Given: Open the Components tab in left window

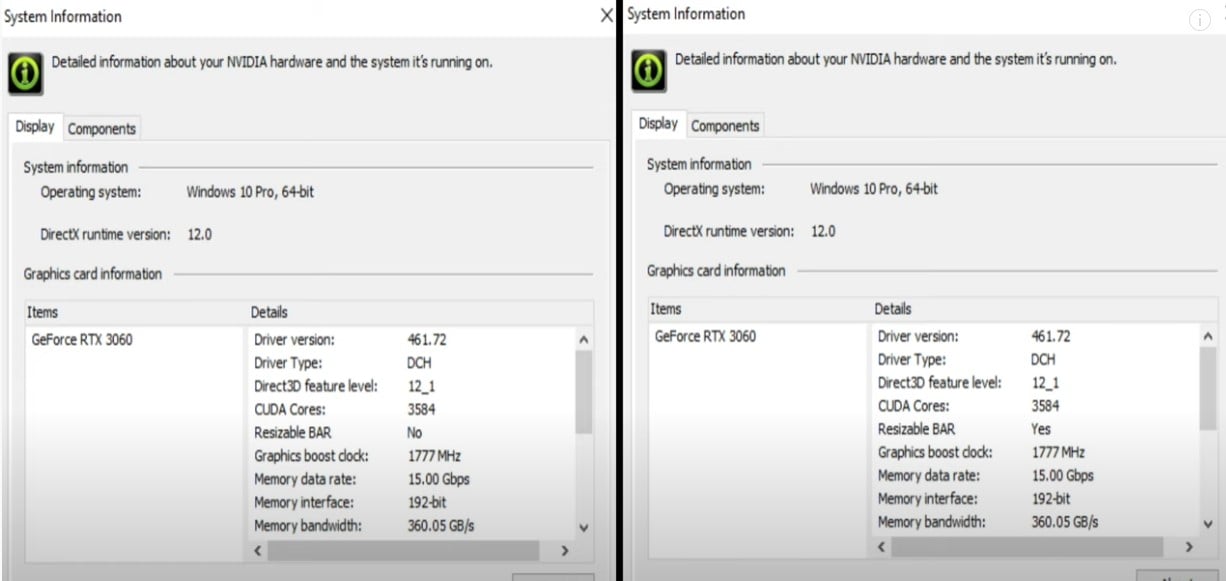Looking at the screenshot, I should (101, 128).
